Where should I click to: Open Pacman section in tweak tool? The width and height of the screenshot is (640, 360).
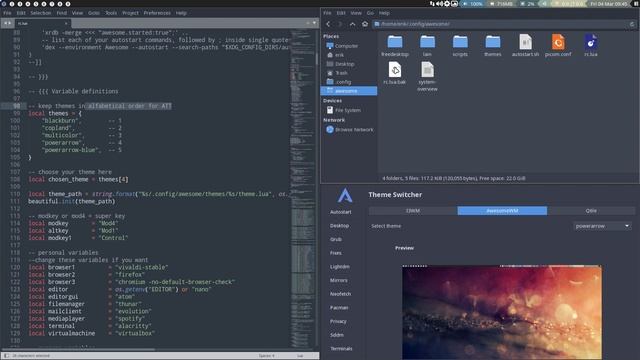[339, 308]
